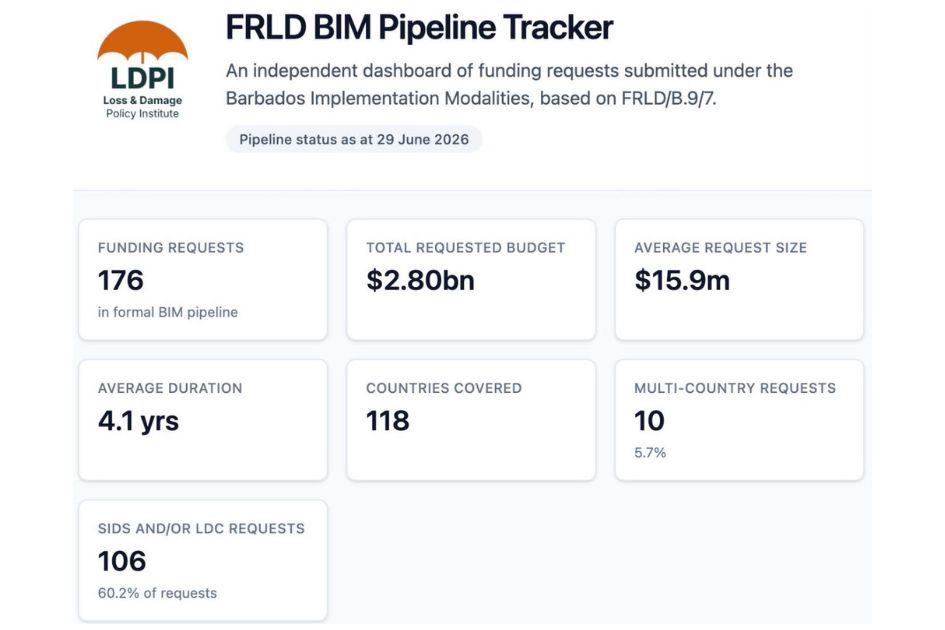Open the Multi-Country Requests card

pyautogui.click(x=739, y=420)
